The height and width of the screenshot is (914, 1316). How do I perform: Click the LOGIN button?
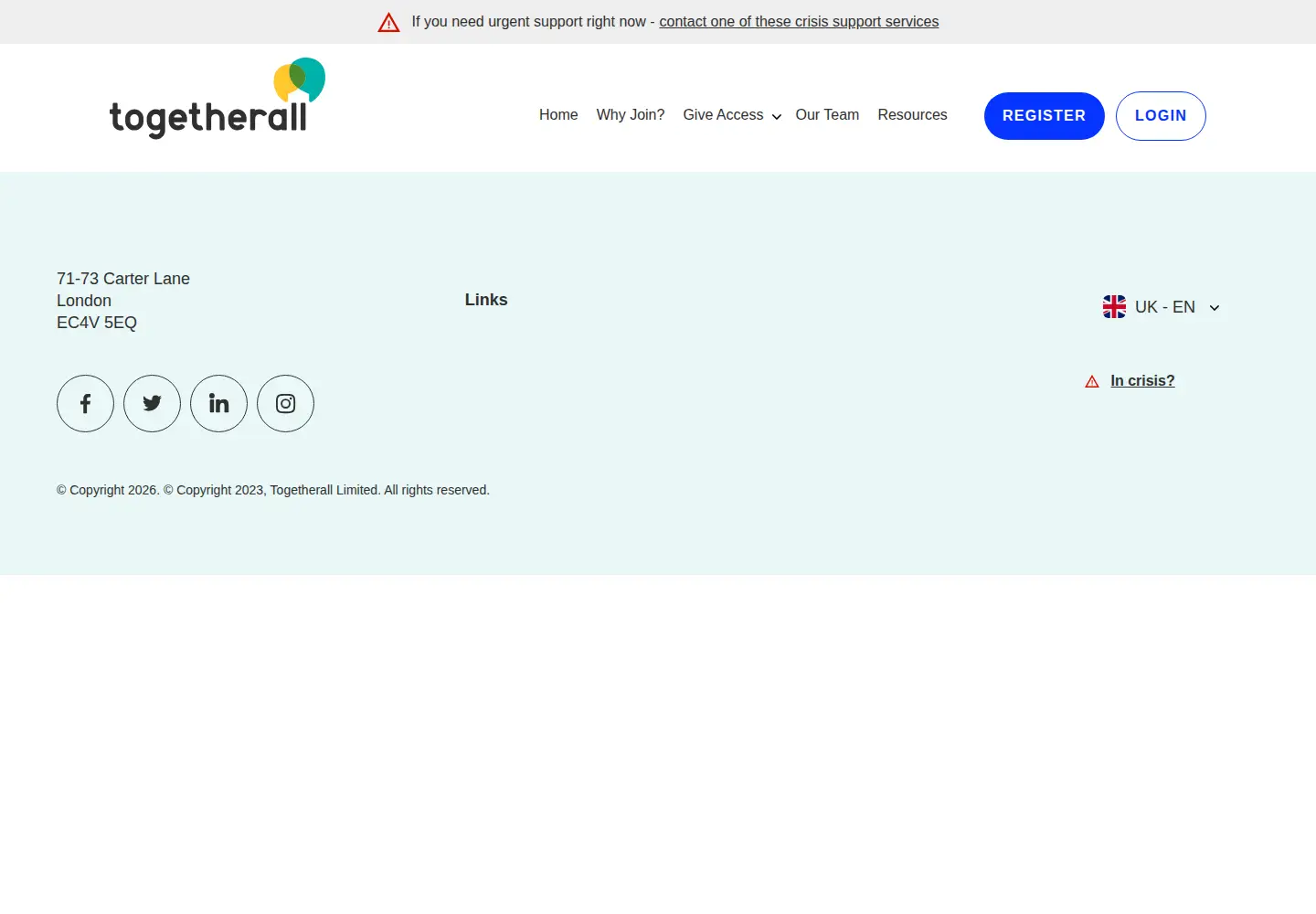click(x=1161, y=116)
